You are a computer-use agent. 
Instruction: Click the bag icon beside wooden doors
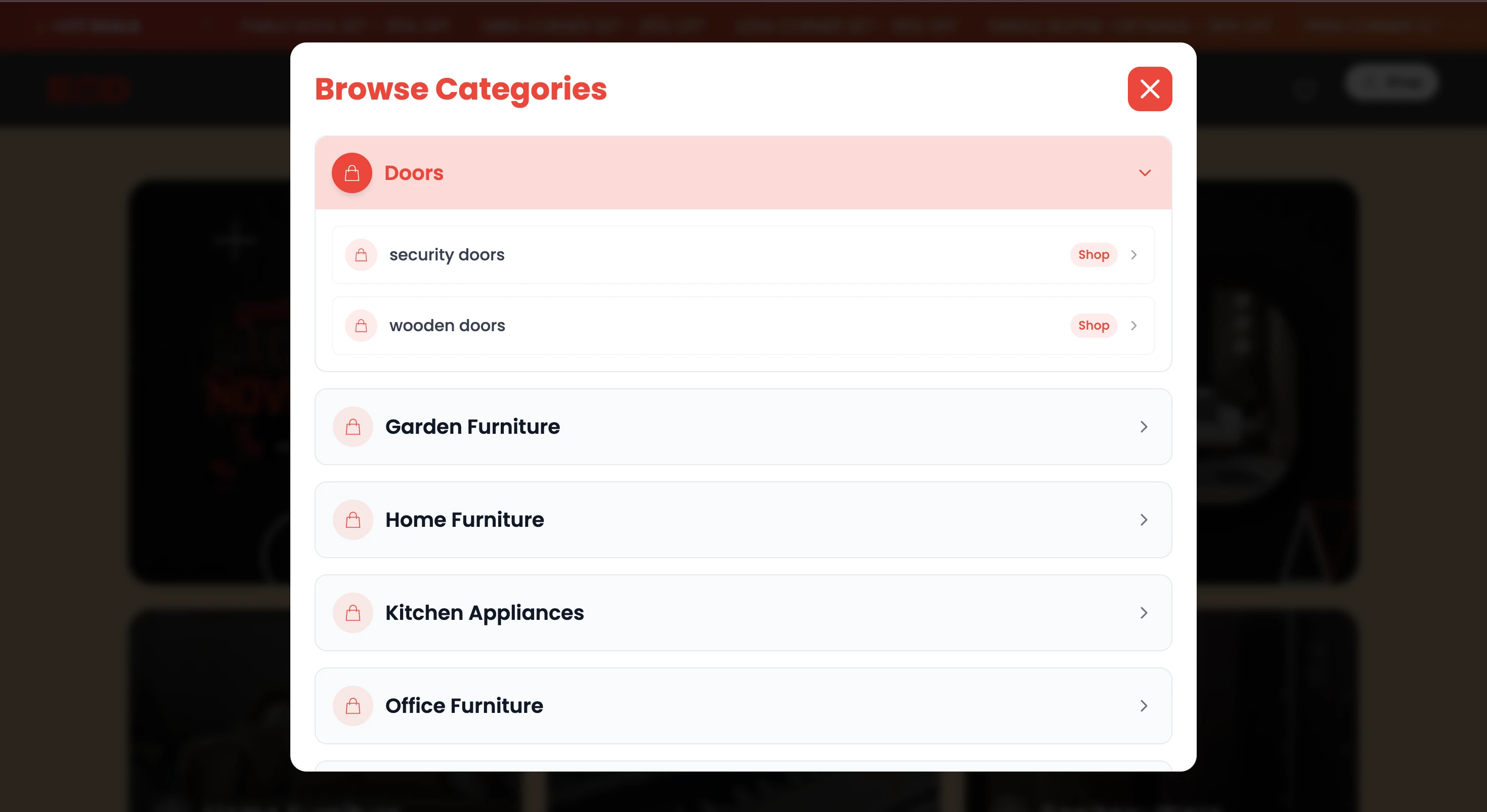361,325
